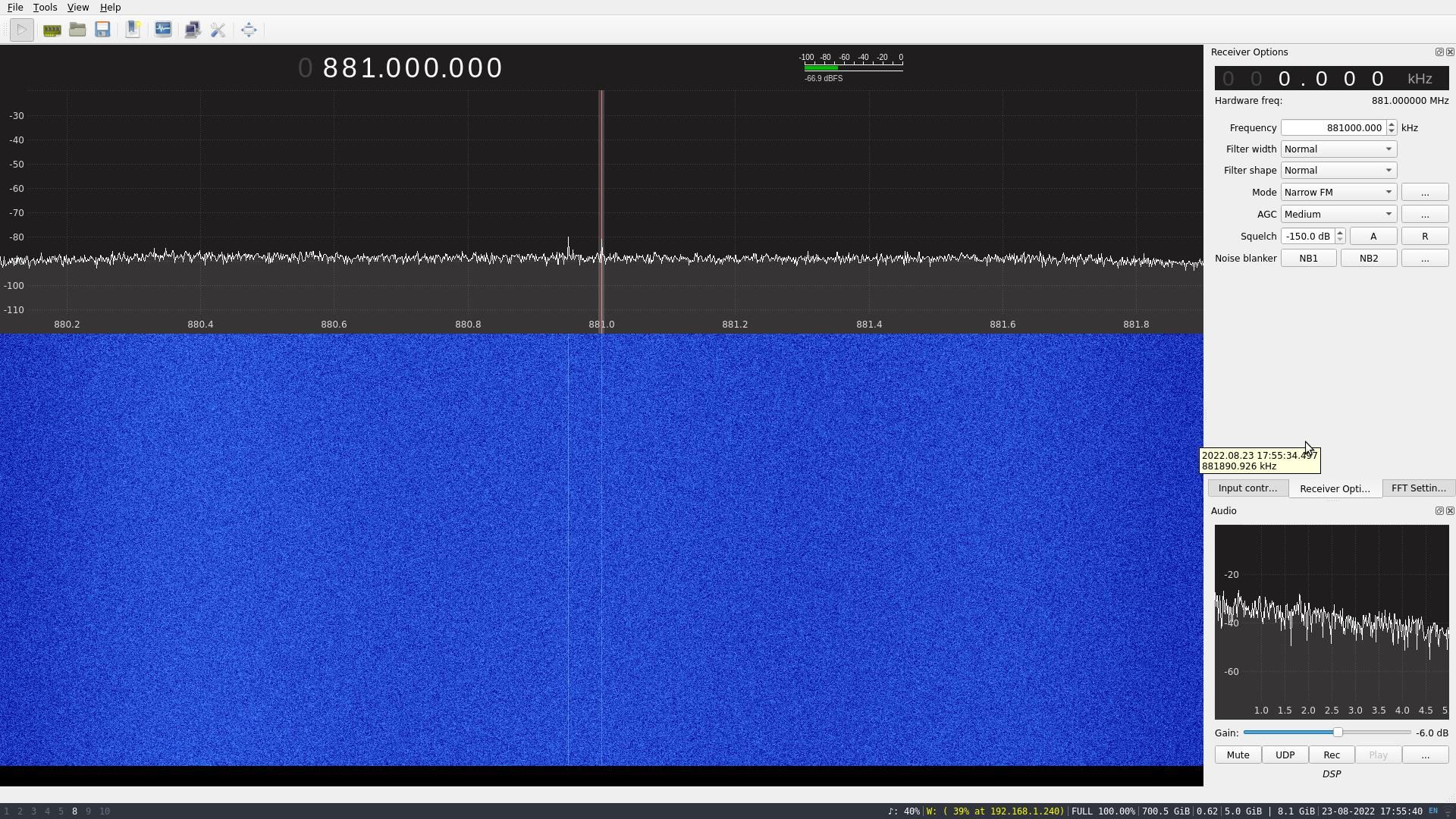Click the wireless 39% status indicator

[995, 811]
